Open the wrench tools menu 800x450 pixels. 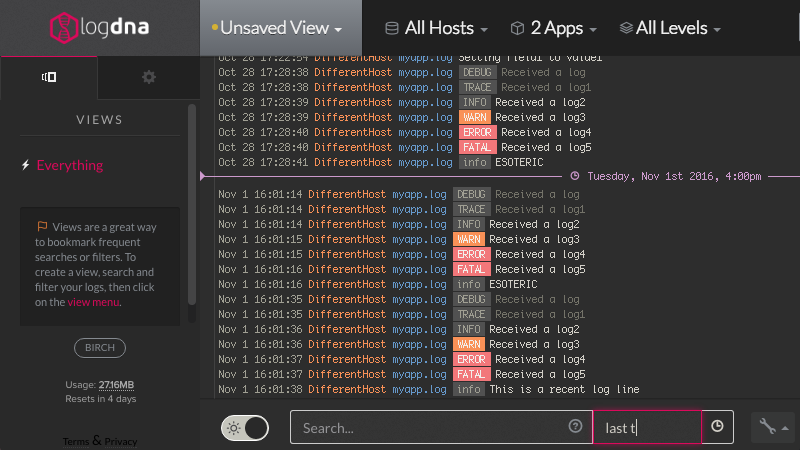click(x=772, y=427)
